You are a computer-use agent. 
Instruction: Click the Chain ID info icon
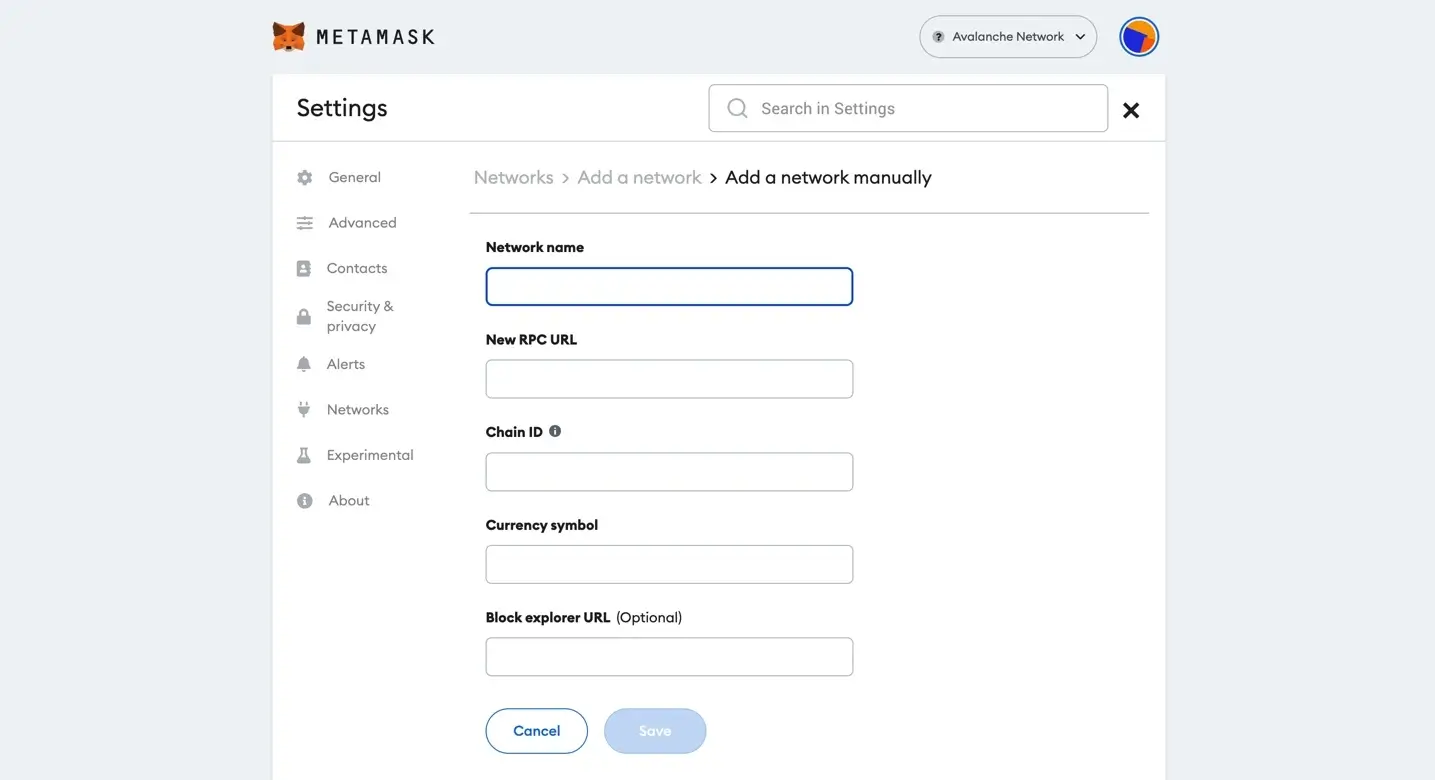pyautogui.click(x=555, y=431)
